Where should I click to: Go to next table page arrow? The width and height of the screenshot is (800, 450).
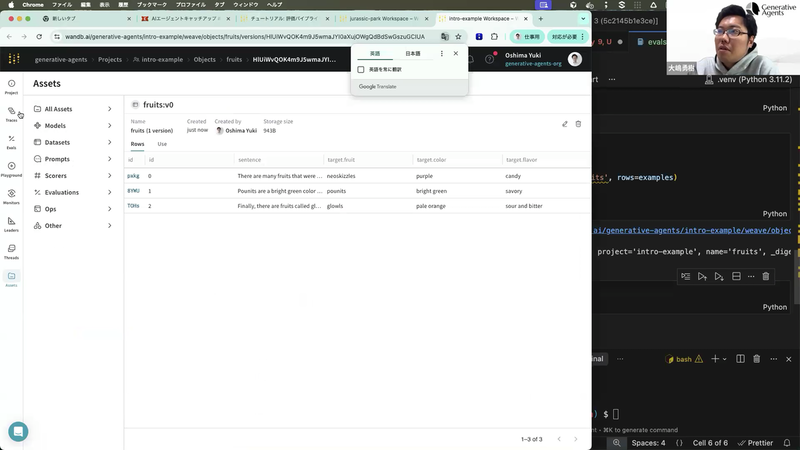tap(576, 439)
